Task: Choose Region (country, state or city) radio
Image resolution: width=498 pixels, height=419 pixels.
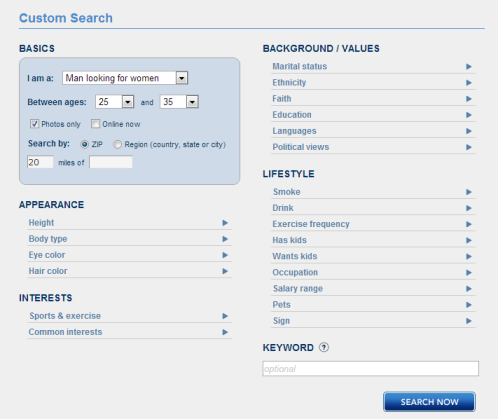Action: pyautogui.click(x=117, y=144)
